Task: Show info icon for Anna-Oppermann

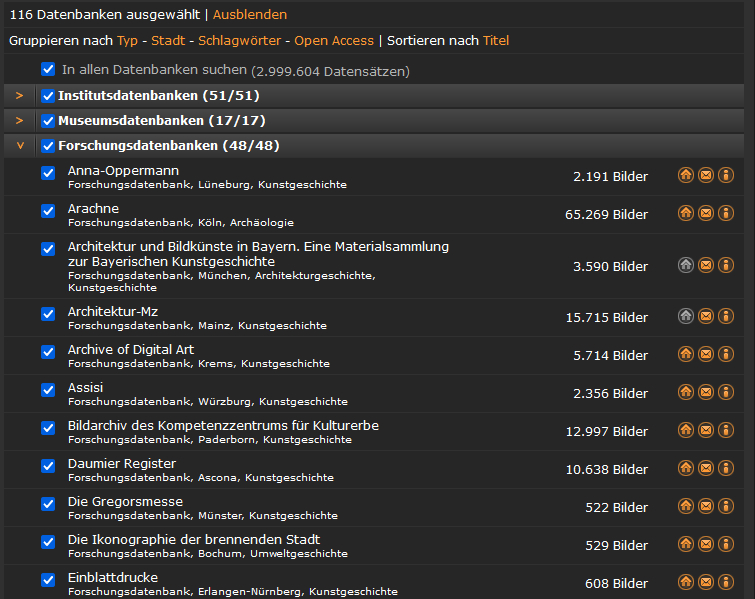Action: coord(726,175)
